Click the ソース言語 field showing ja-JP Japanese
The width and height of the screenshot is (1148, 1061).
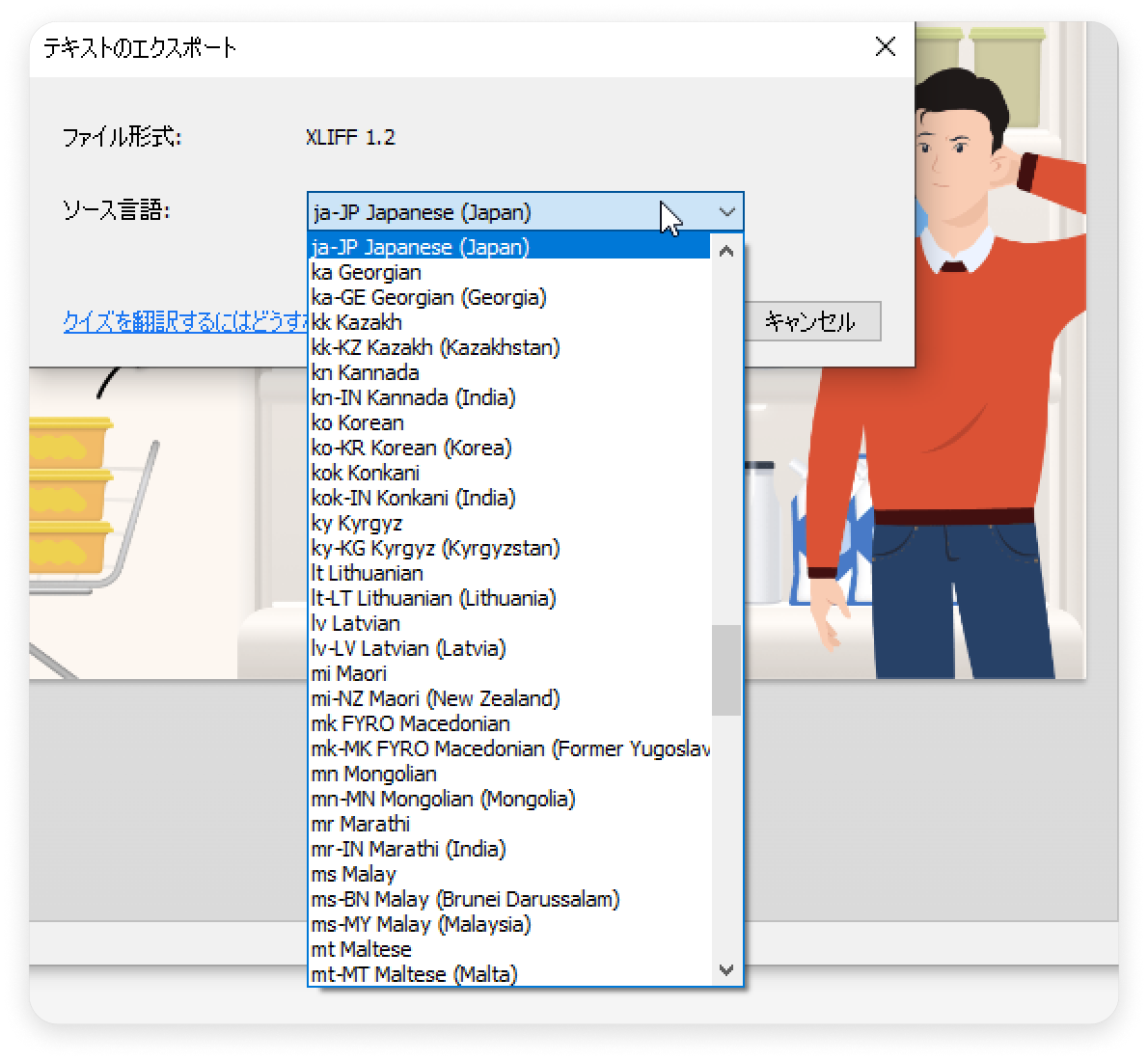pos(525,212)
